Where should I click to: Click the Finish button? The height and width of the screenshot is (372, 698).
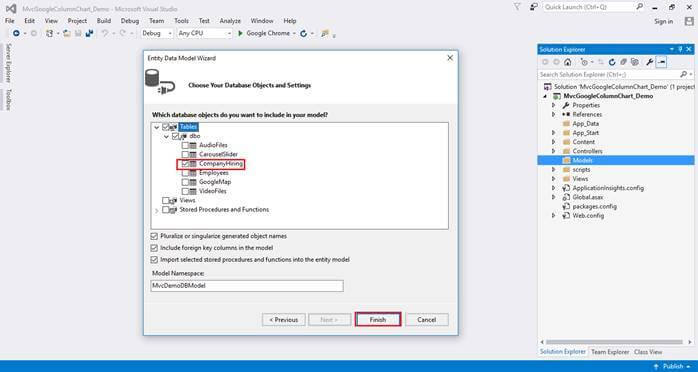tap(378, 319)
